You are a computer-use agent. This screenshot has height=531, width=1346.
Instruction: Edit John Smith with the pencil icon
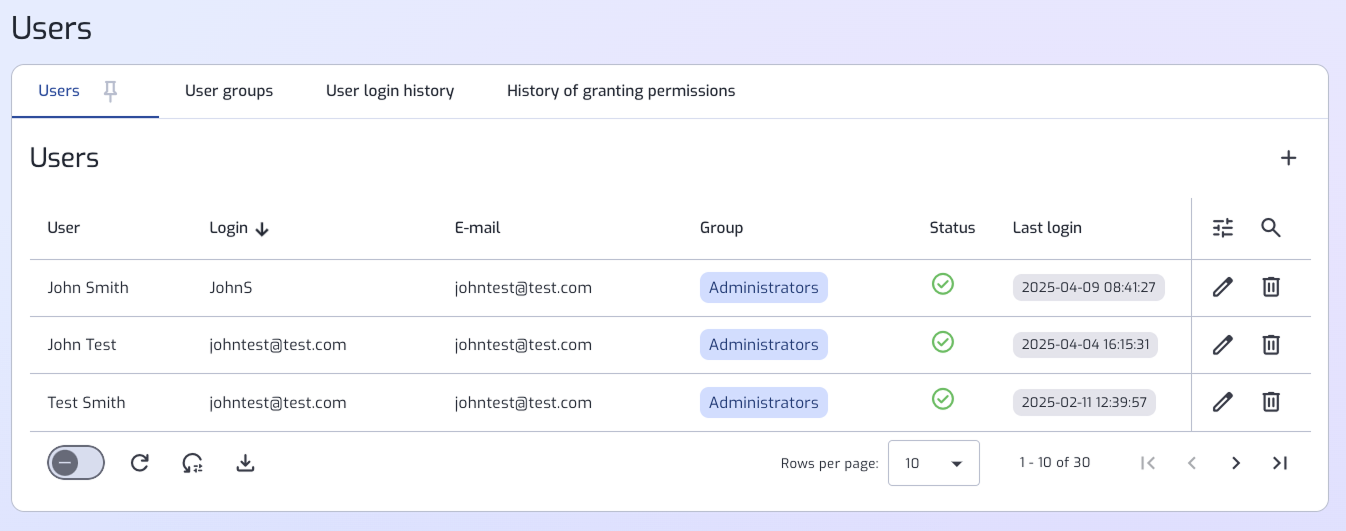pos(1222,287)
